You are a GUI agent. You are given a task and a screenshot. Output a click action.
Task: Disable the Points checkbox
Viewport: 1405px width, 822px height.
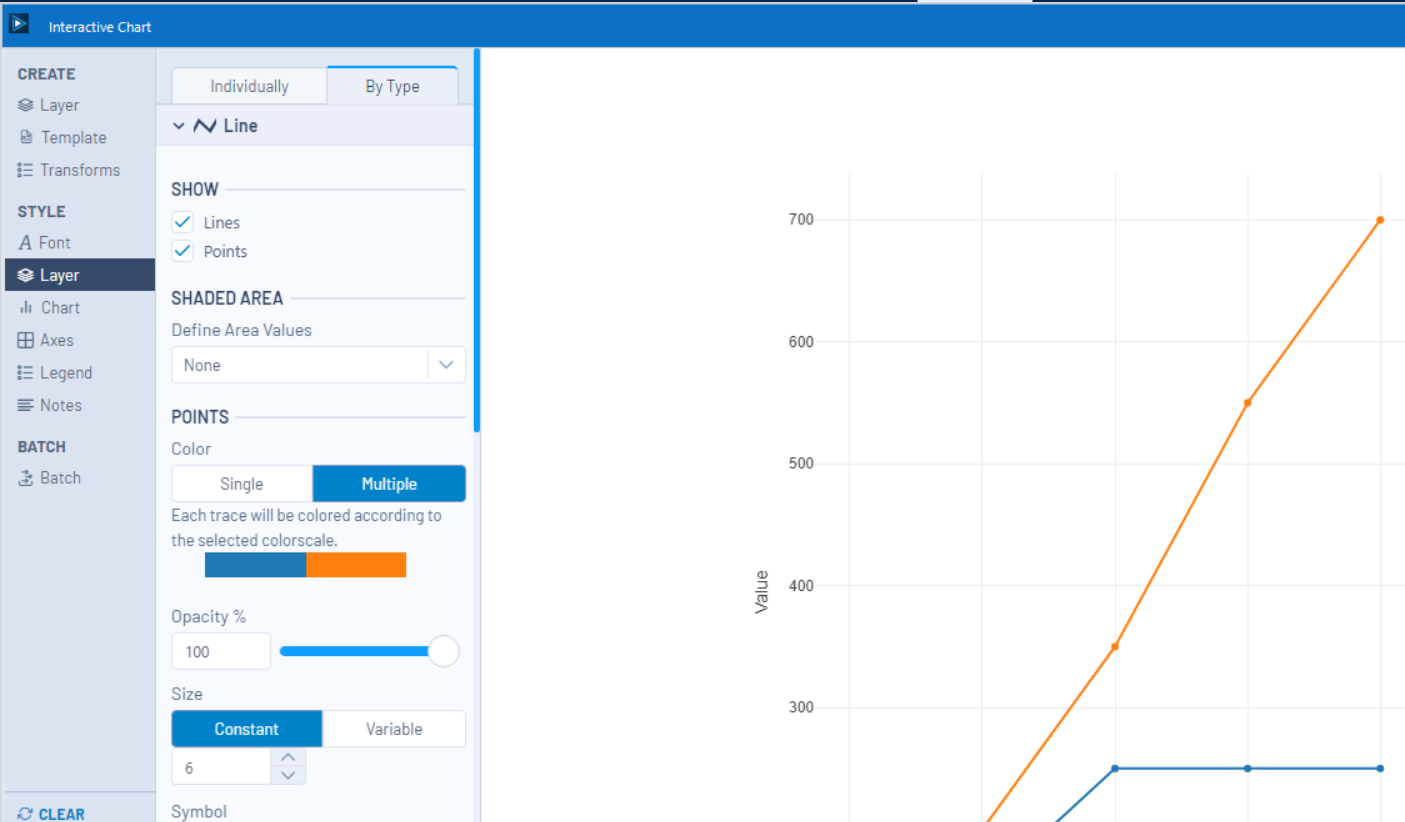[x=182, y=251]
